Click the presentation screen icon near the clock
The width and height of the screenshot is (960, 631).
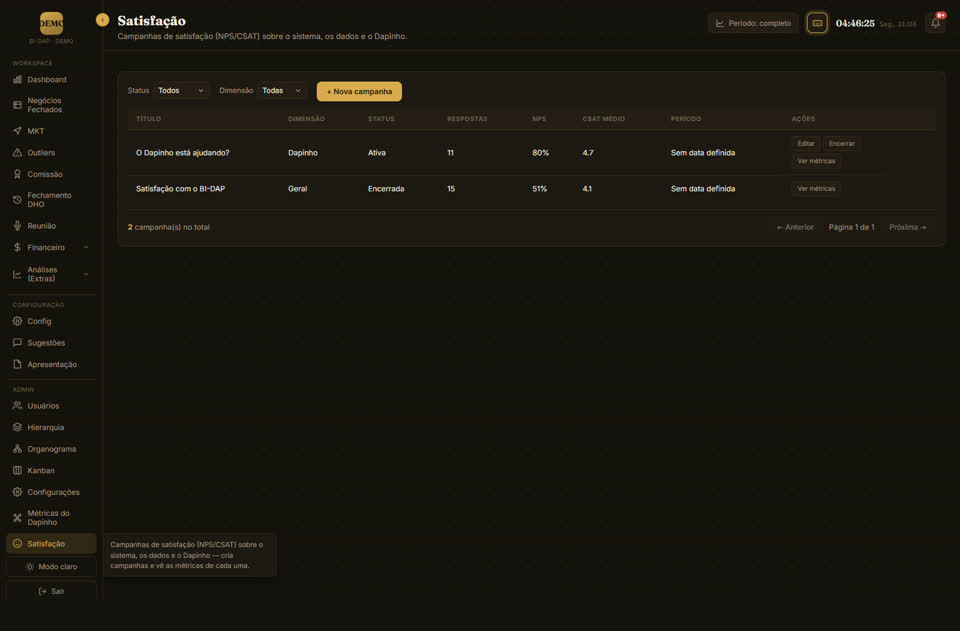click(817, 23)
